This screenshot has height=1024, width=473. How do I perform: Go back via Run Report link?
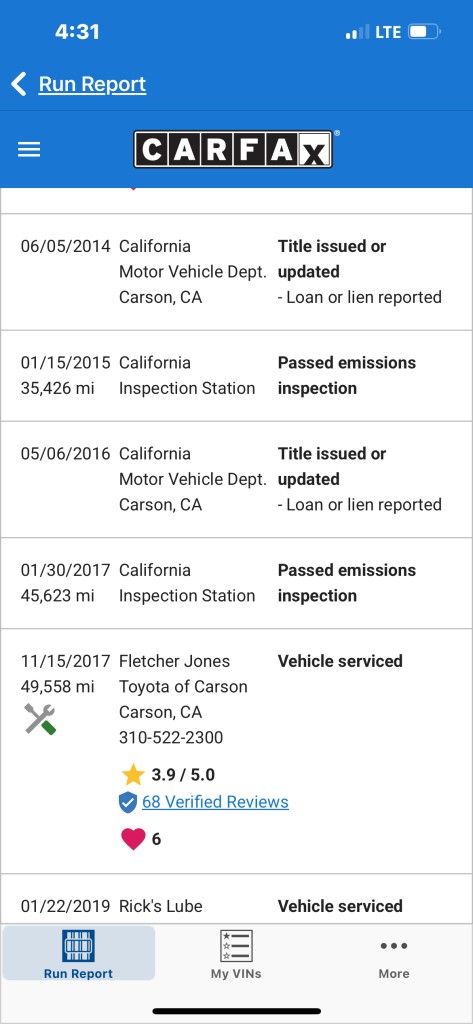92,84
